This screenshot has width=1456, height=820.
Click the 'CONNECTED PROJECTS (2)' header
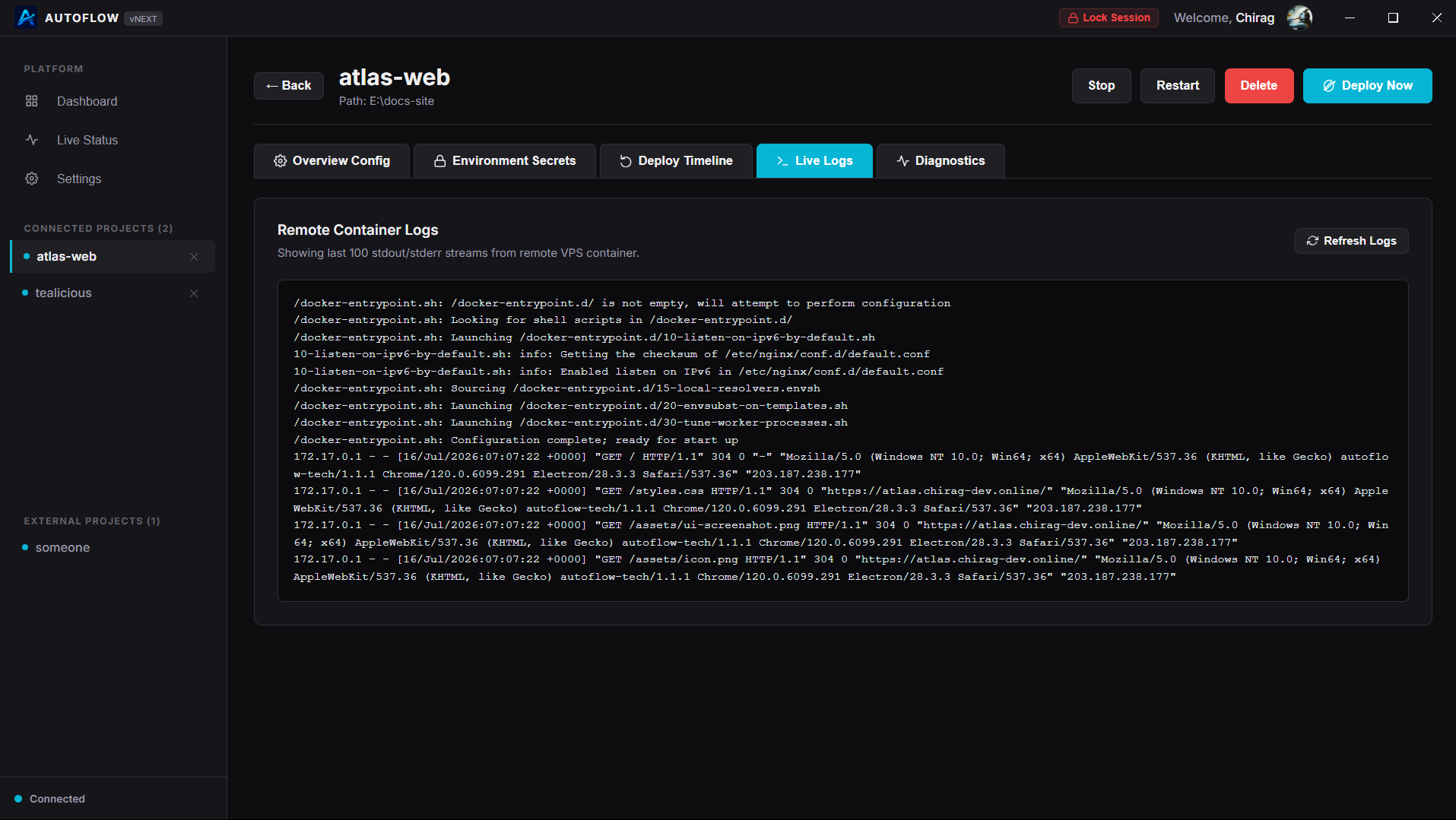pos(98,229)
